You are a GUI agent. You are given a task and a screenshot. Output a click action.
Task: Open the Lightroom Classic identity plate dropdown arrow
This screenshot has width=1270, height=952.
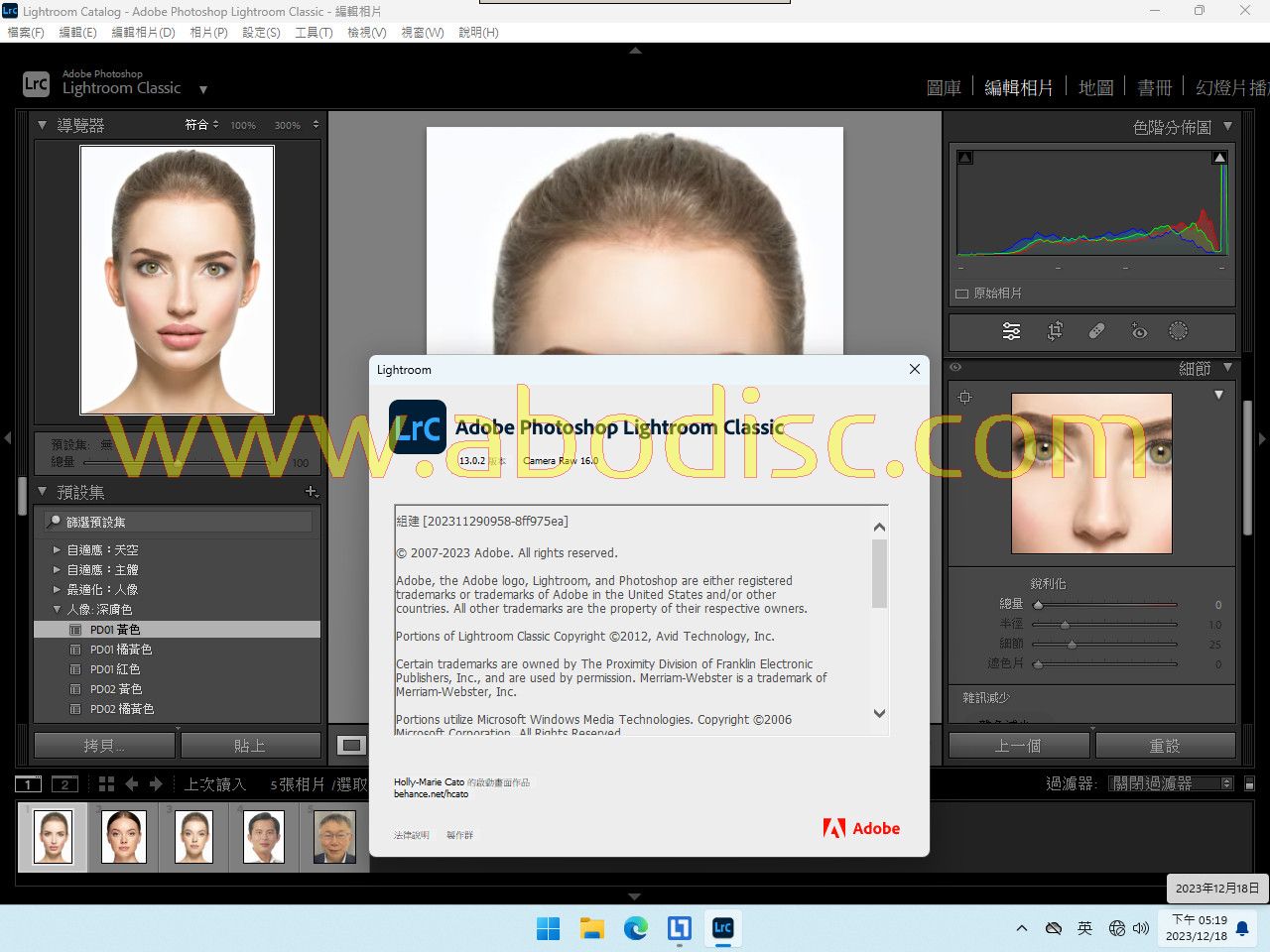[203, 89]
